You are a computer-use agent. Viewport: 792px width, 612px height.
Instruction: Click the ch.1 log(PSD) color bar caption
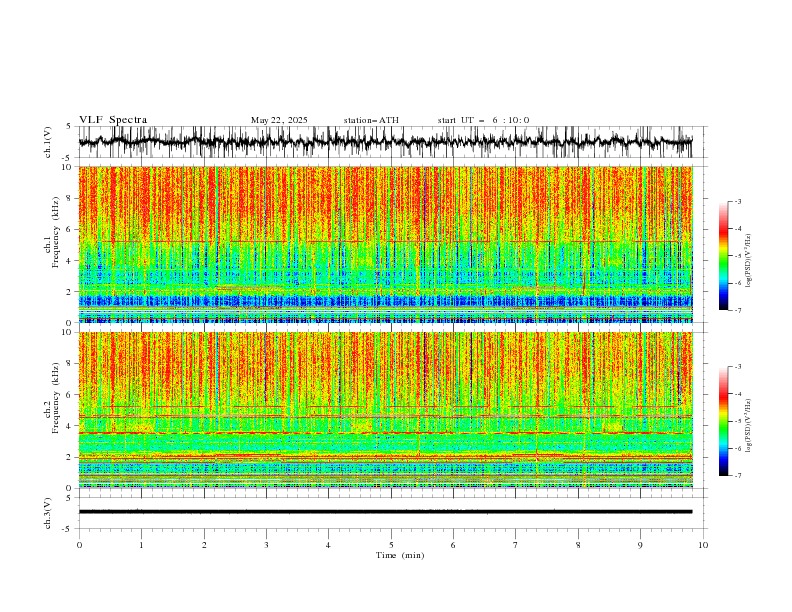pyautogui.click(x=749, y=261)
